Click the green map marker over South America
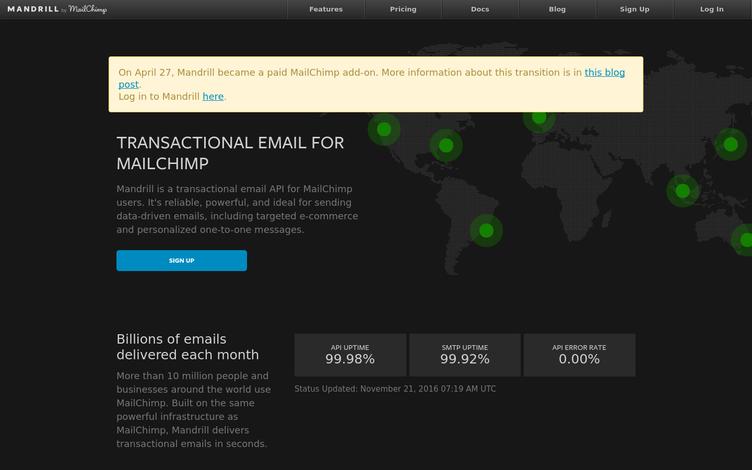Screen dimensions: 752x470 click(486, 231)
